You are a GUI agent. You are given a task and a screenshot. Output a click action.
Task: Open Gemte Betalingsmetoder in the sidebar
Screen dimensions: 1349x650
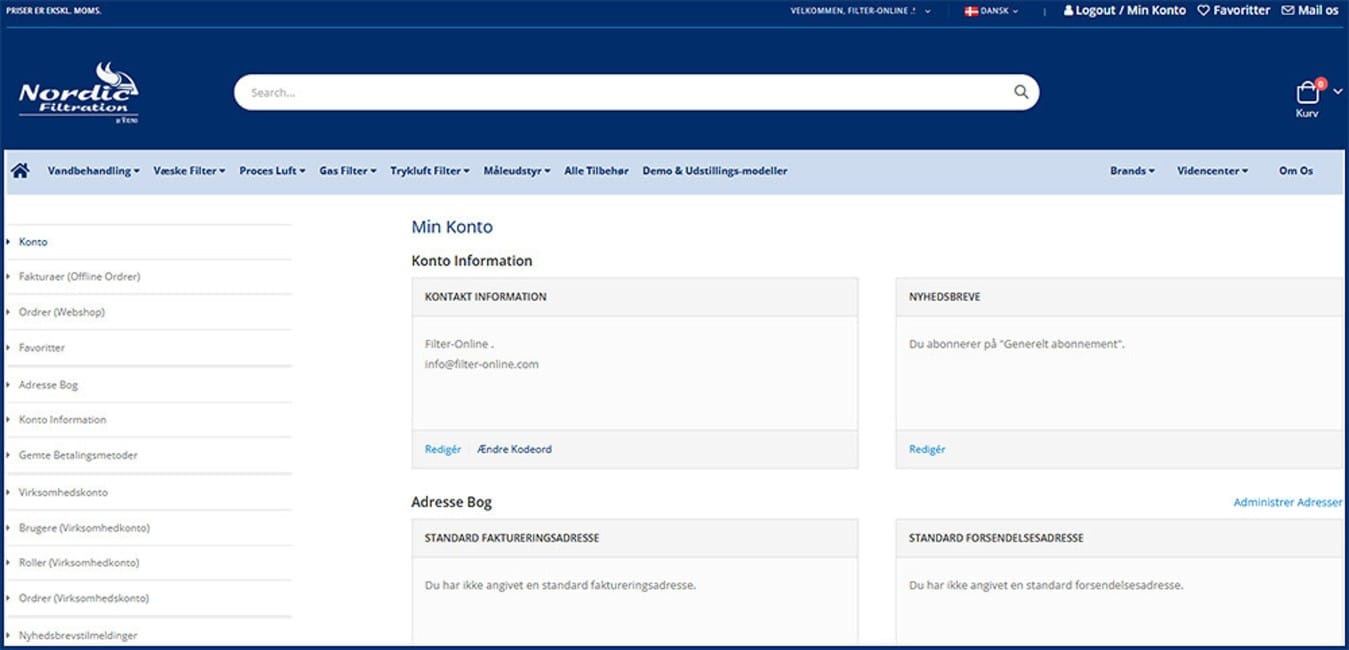(x=78, y=455)
